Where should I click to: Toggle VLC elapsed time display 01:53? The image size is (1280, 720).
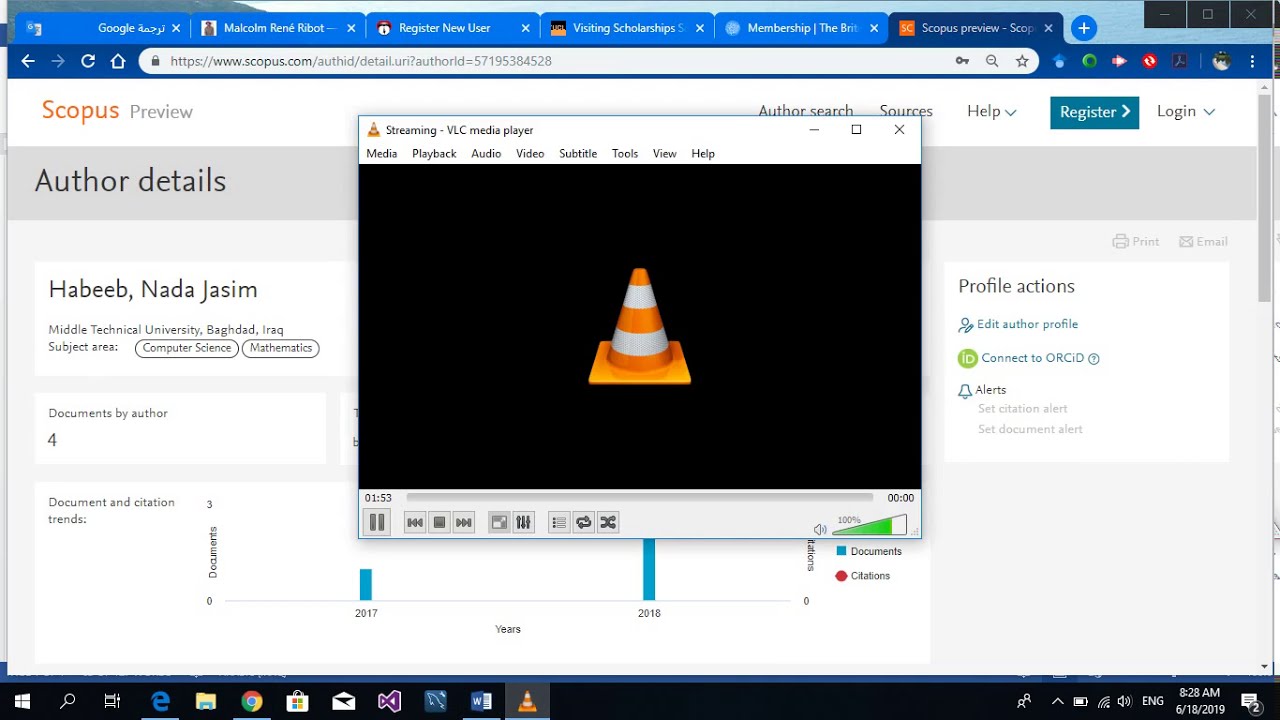[x=378, y=497]
